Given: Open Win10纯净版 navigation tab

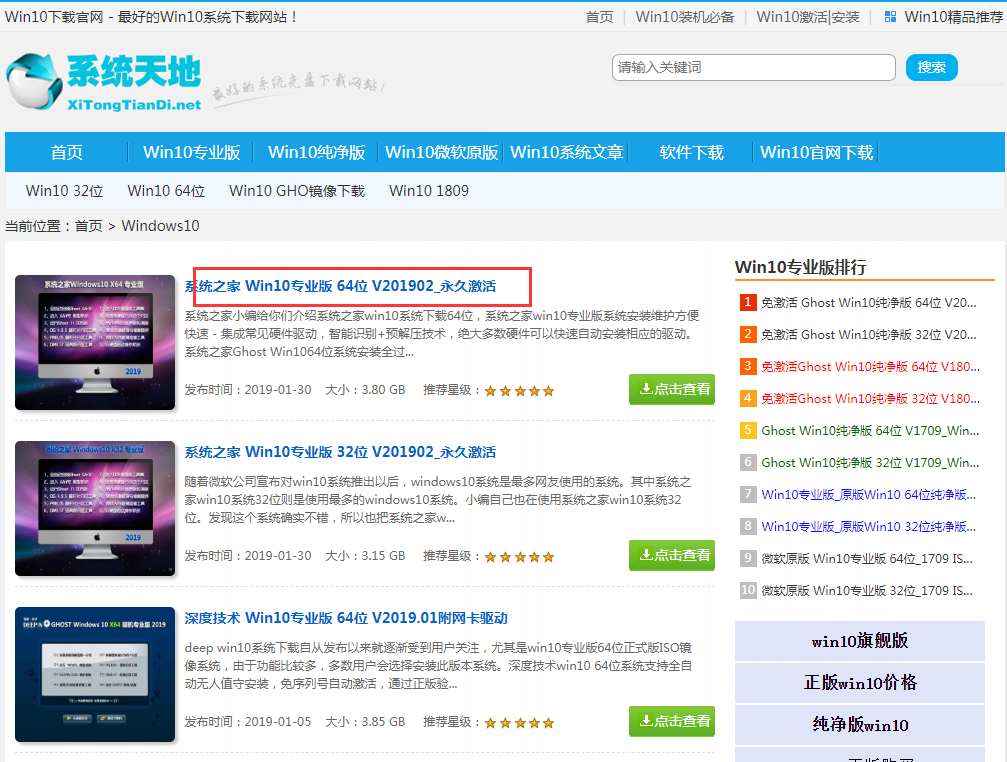Looking at the screenshot, I should 317,152.
